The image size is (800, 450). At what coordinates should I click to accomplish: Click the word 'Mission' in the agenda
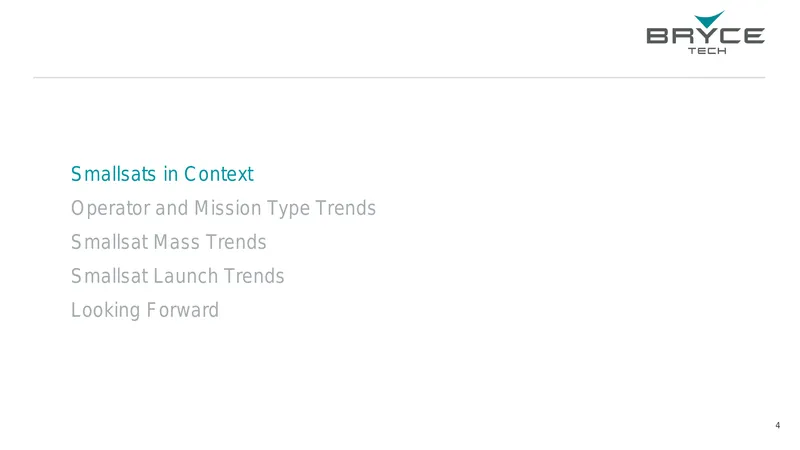tap(228, 208)
